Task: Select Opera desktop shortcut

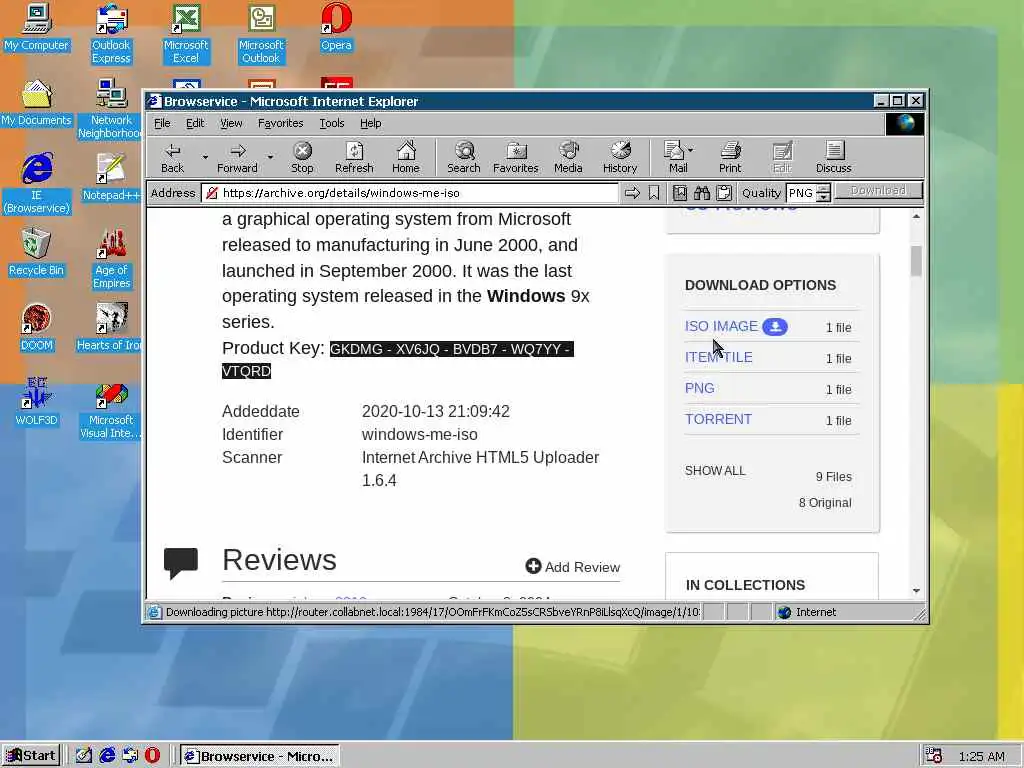Action: (x=336, y=27)
